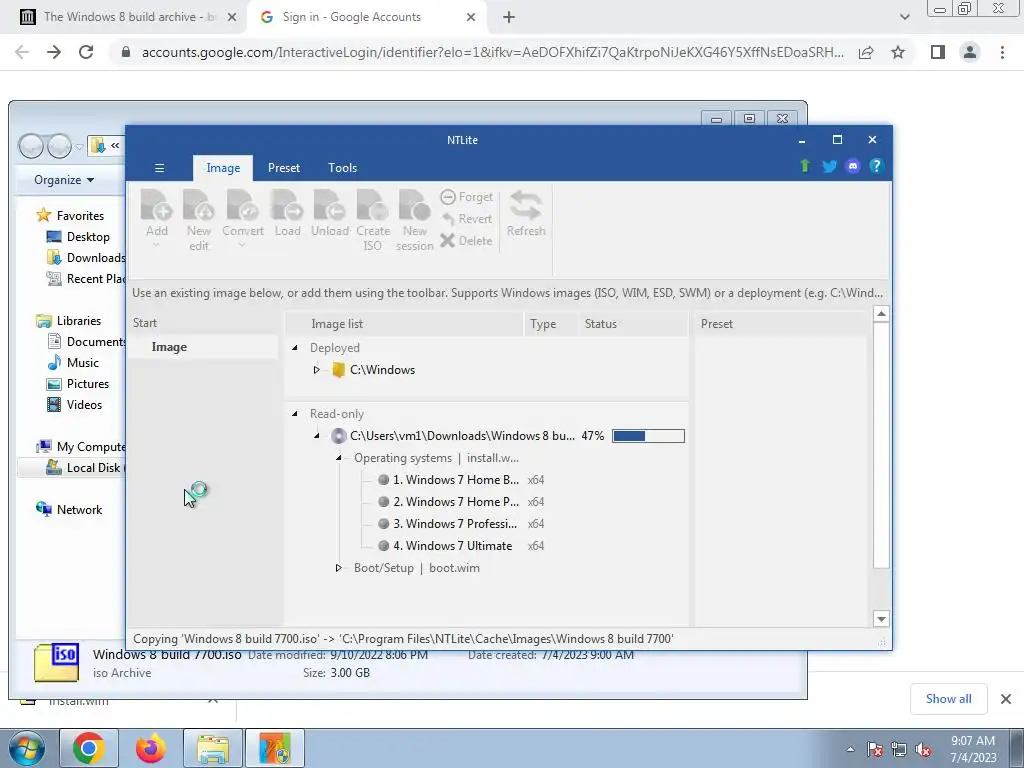This screenshot has height=768, width=1024.
Task: Select 3. Windows 7 Professional edition
Action: coord(455,524)
